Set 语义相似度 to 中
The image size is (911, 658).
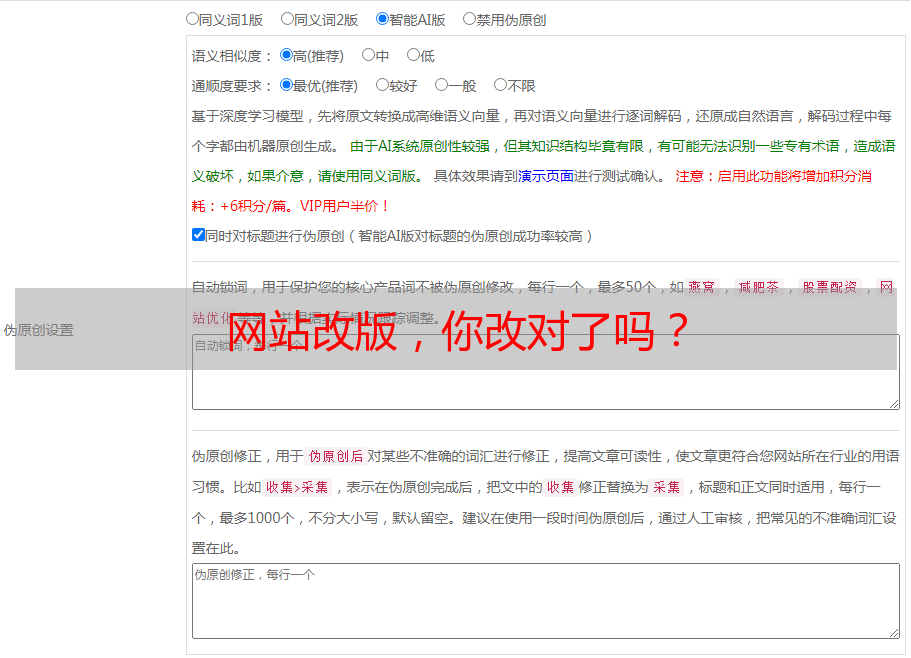[x=368, y=55]
